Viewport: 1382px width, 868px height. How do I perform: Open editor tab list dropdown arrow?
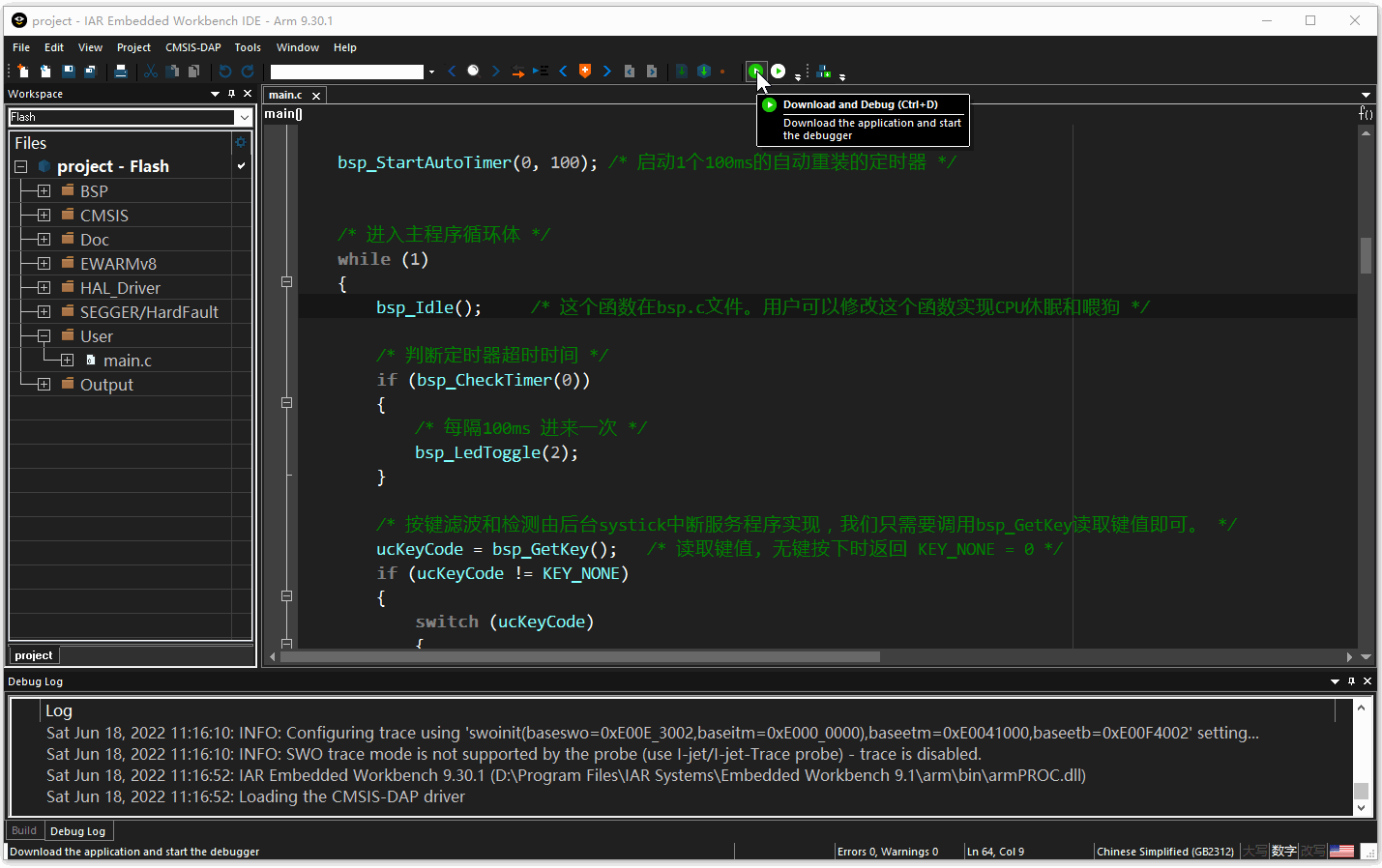pos(1366,95)
